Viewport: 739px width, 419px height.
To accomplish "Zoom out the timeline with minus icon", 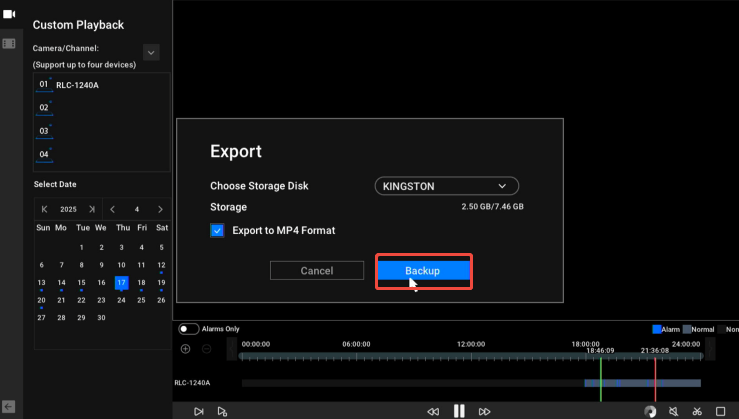I will click(x=206, y=349).
